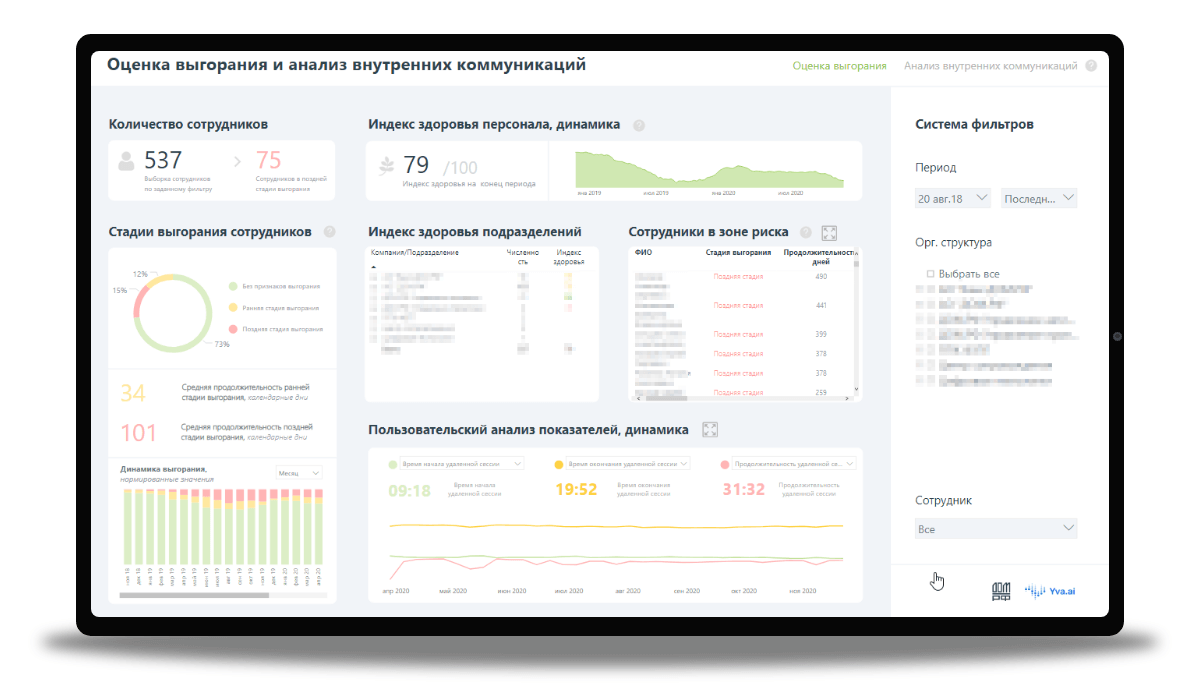
Task: Click yellow legend dot Ранняя стадия выгорания
Action: click(x=233, y=308)
